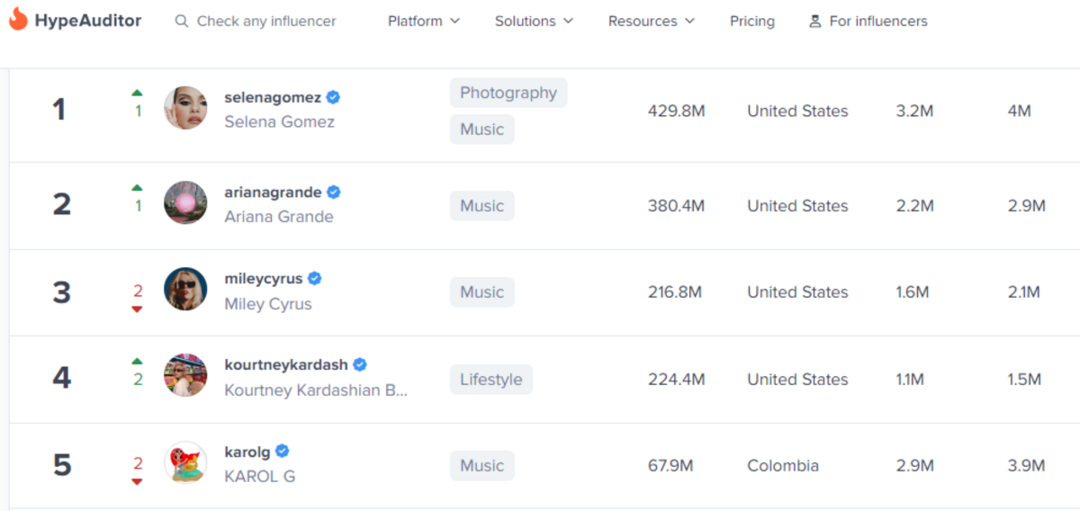Click KAROL G's verified badge icon
Screen dimensions: 1080x511
[x=283, y=451]
